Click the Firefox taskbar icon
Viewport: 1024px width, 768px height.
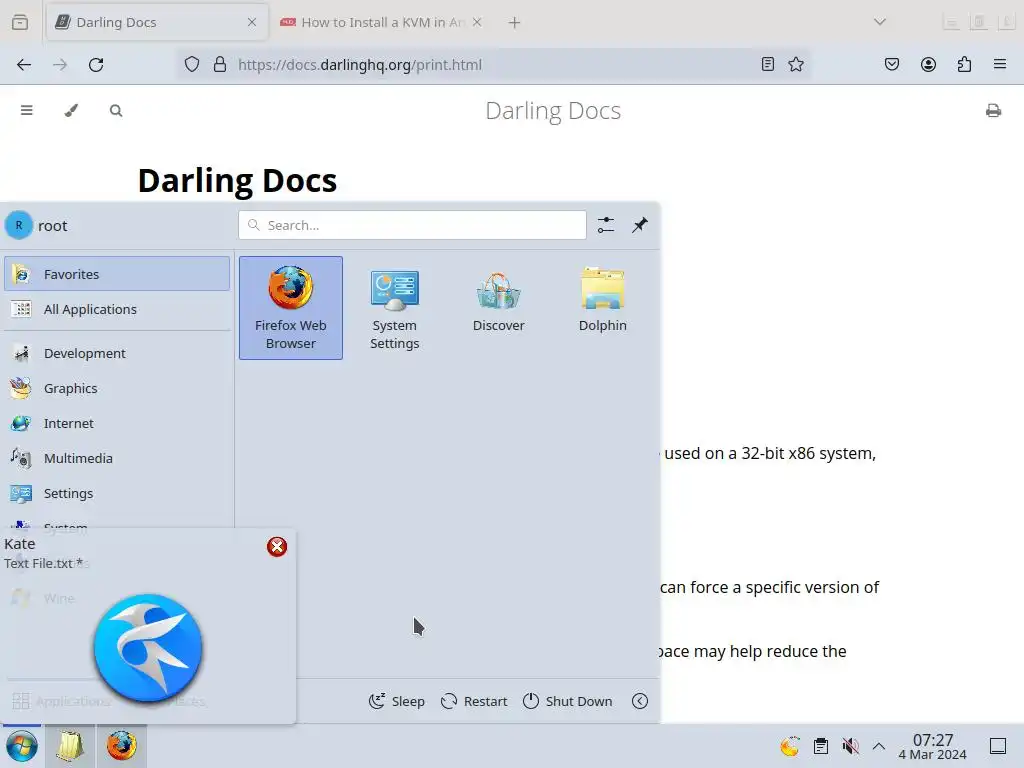[121, 746]
